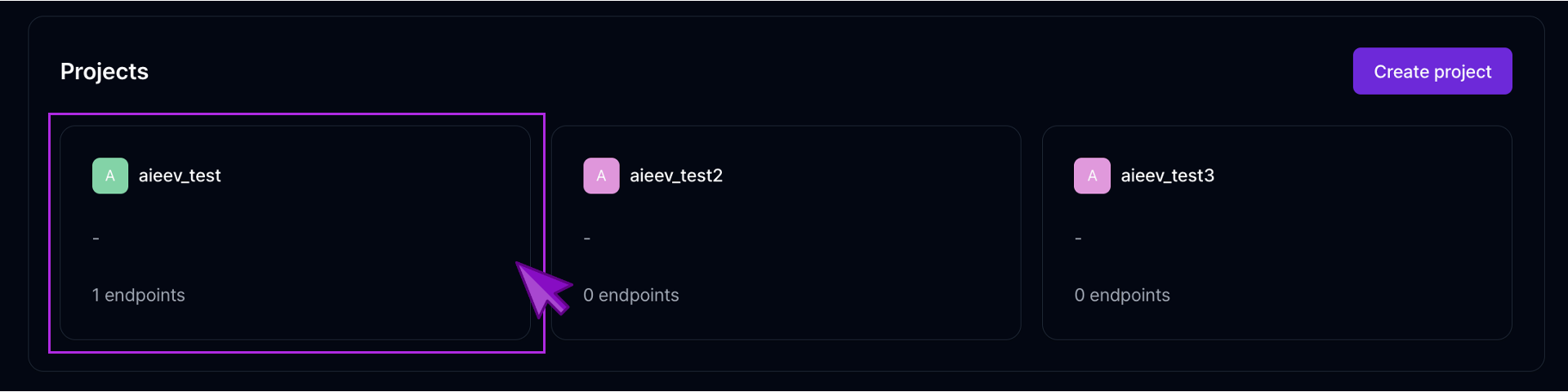Click the dash description of aieev_test card
Image resolution: width=1568 pixels, height=392 pixels.
(96, 238)
